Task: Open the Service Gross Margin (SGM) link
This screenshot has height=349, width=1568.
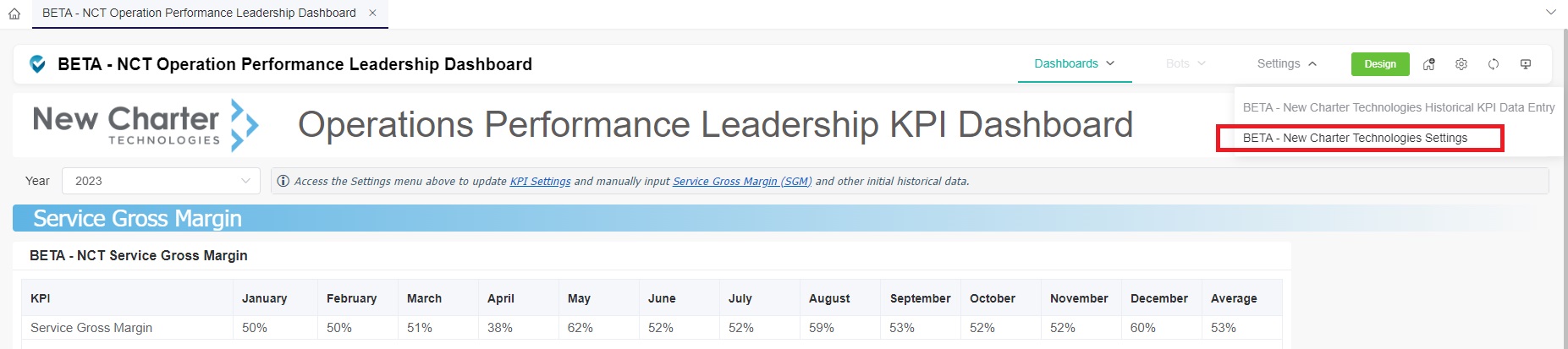Action: pos(742,181)
